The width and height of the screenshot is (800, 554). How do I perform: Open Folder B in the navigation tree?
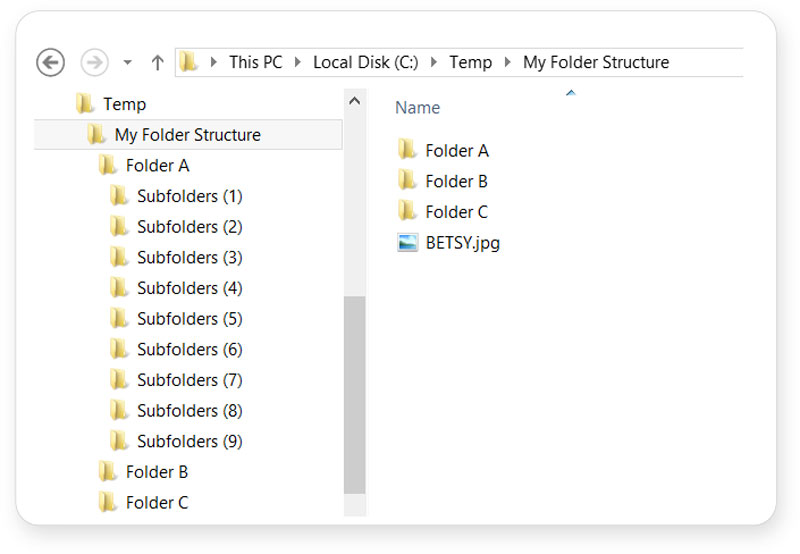click(156, 472)
